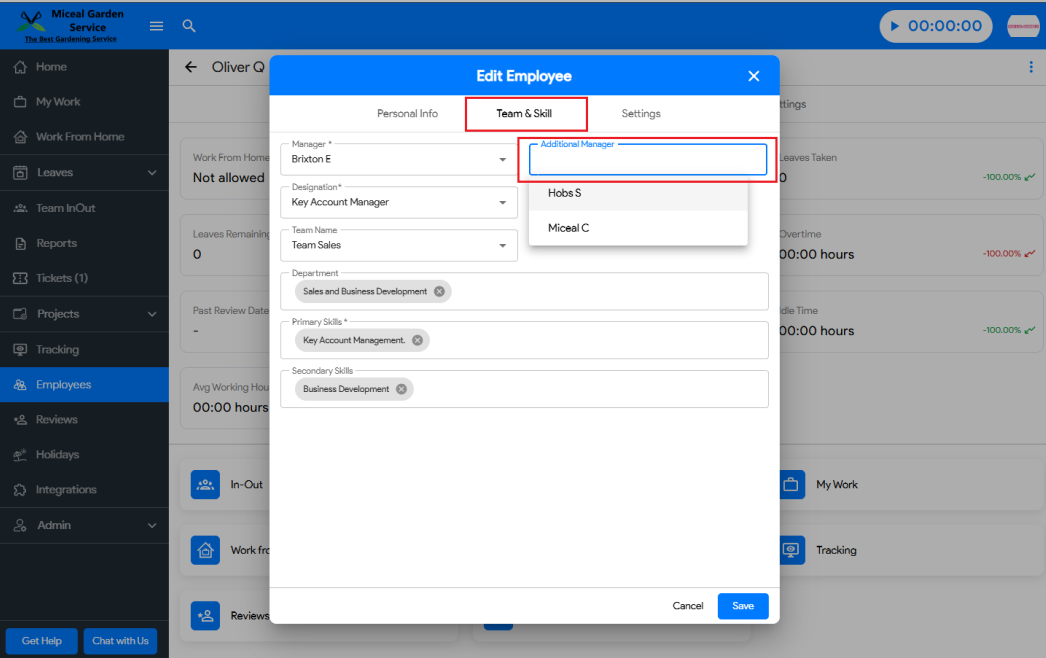Open the Designation dropdown
Viewport: 1046px width, 658px height.
click(x=502, y=203)
